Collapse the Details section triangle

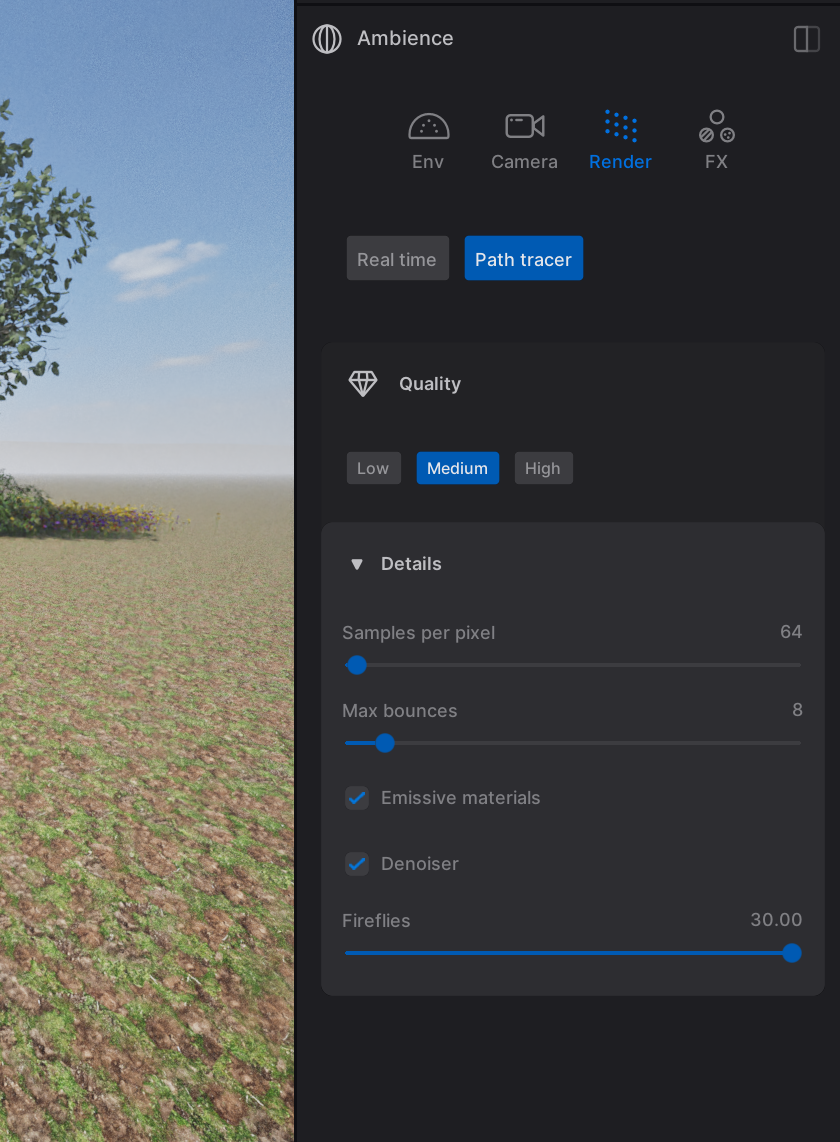[x=357, y=565]
